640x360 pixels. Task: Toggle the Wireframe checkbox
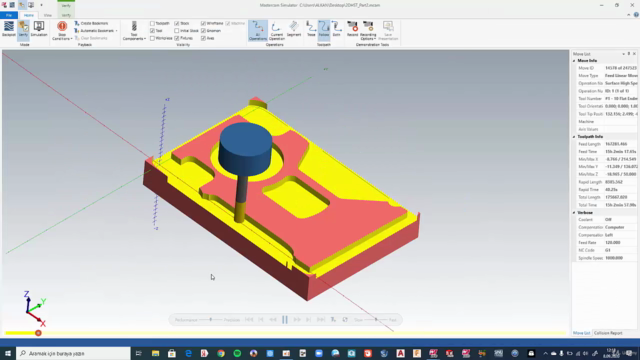tap(203, 23)
